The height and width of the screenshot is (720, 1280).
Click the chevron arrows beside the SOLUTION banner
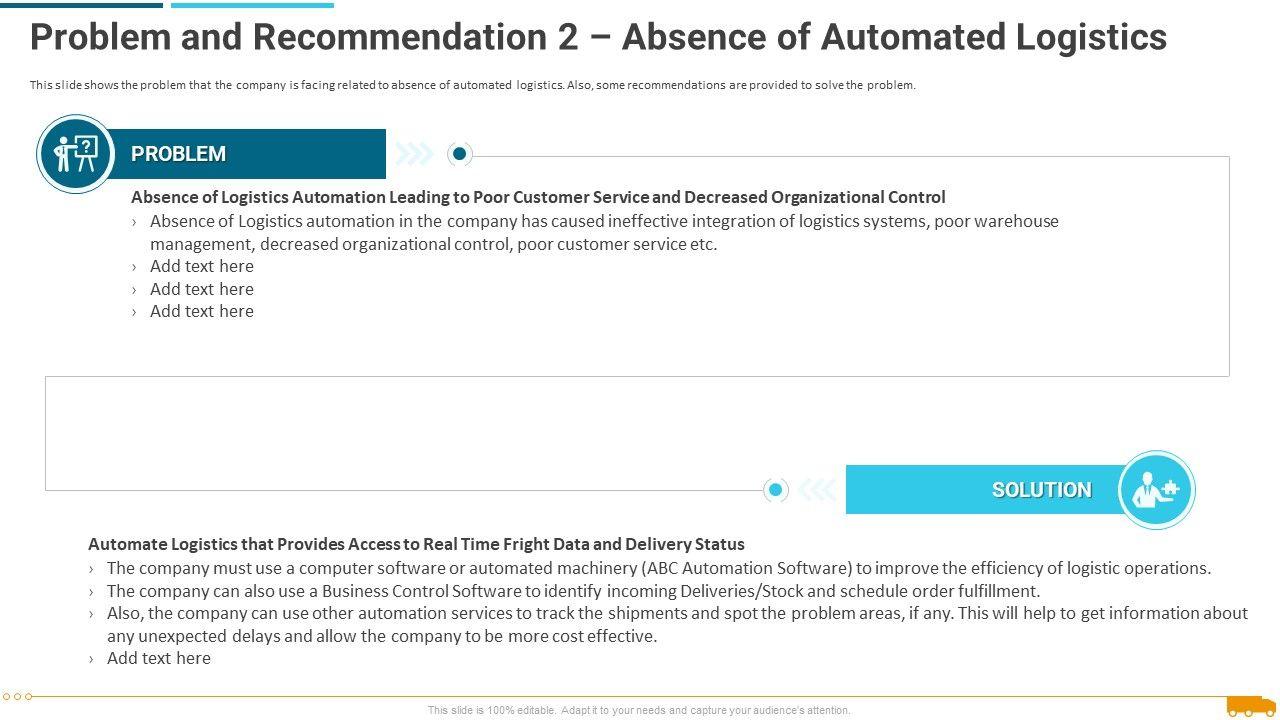coord(817,490)
